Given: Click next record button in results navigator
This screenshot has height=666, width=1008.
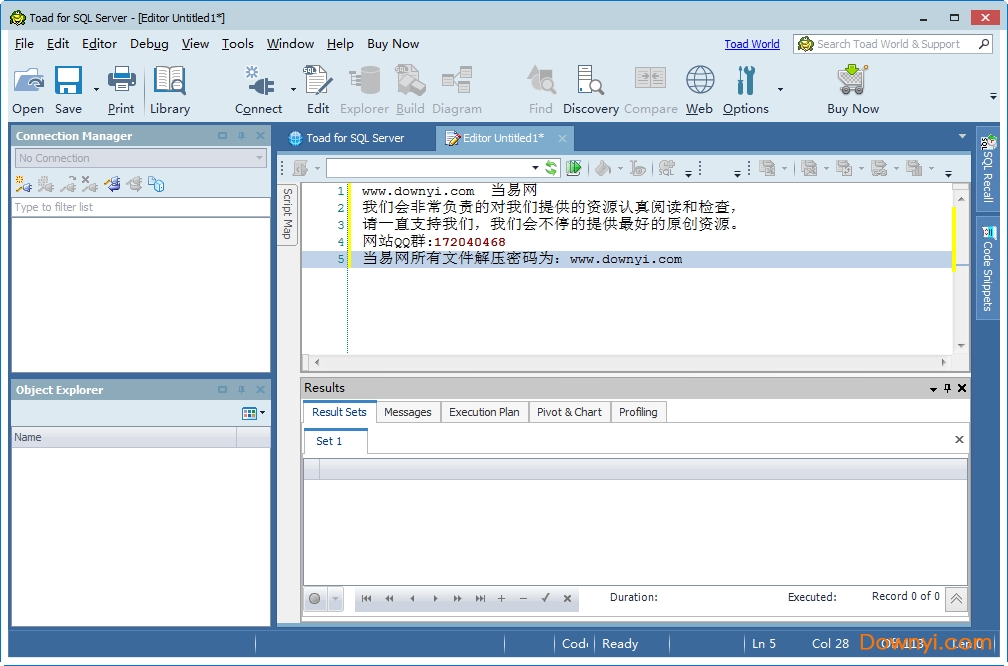Looking at the screenshot, I should (x=435, y=598).
